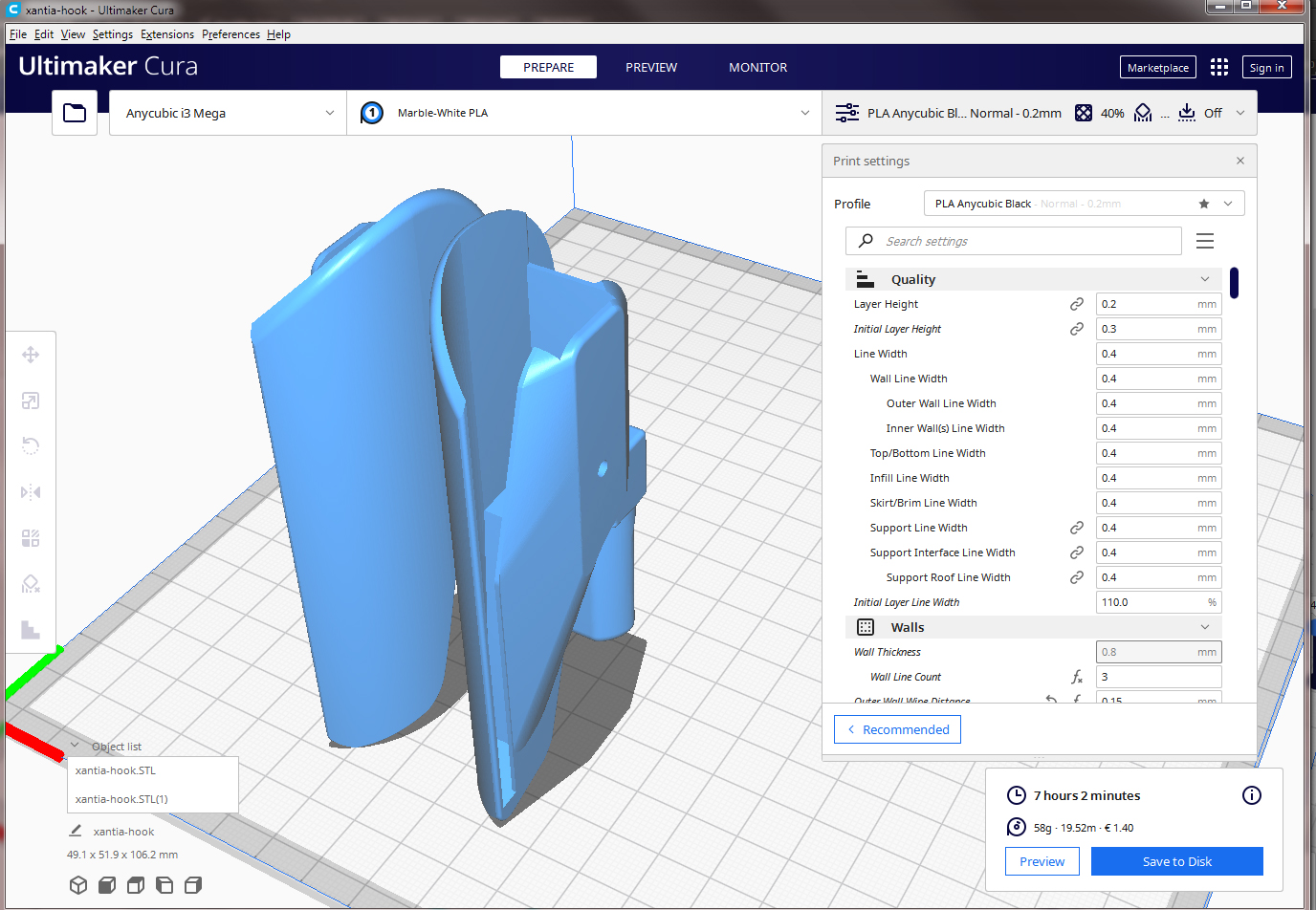The height and width of the screenshot is (910, 1316).
Task: Switch to top view cube icon
Action: tap(136, 885)
